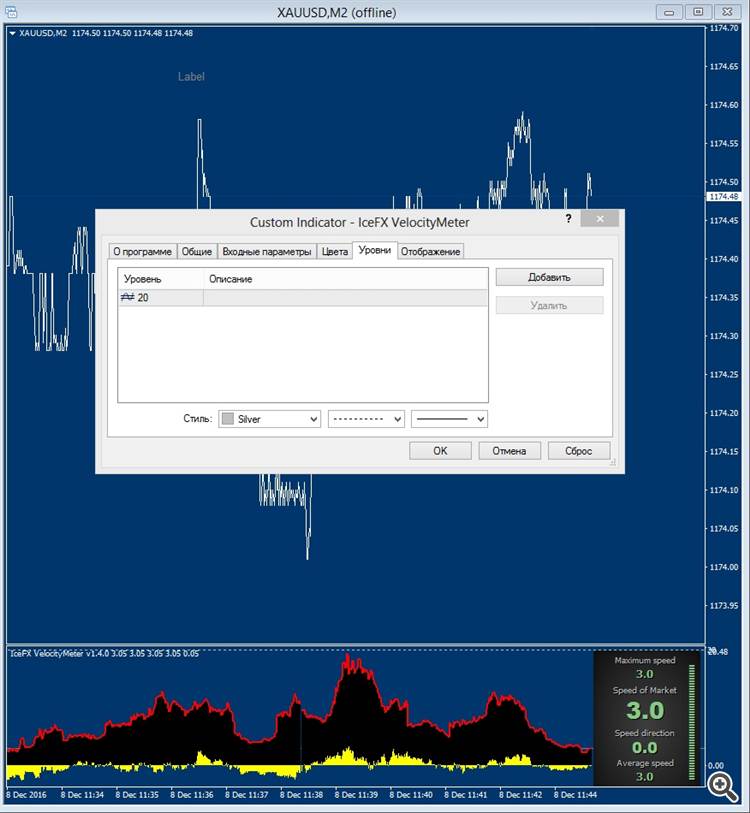Image resolution: width=750 pixels, height=813 pixels.
Task: Click the chart window icon in title bar
Action: pyautogui.click(x=10, y=11)
